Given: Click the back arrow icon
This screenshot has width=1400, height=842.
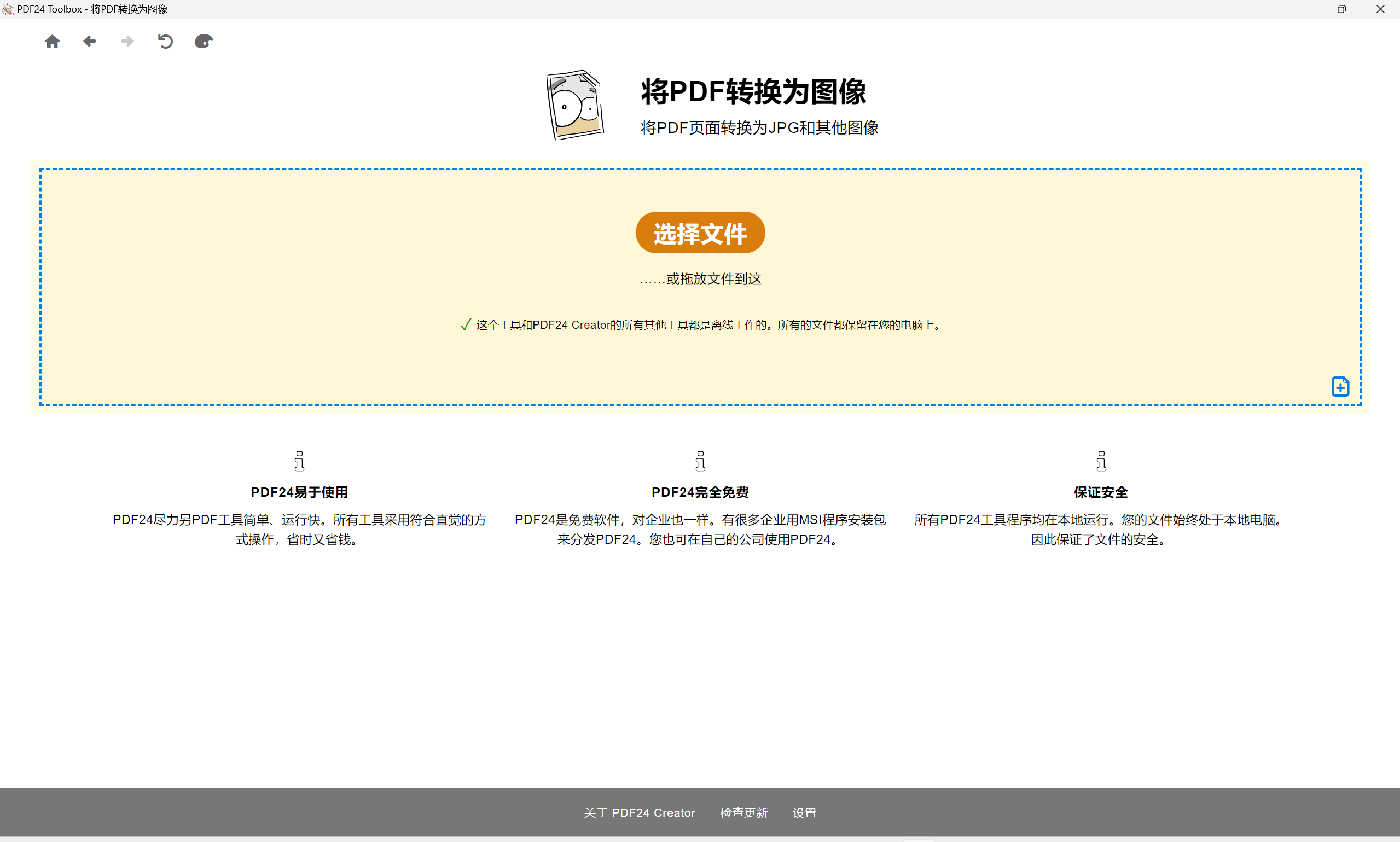Looking at the screenshot, I should point(90,42).
